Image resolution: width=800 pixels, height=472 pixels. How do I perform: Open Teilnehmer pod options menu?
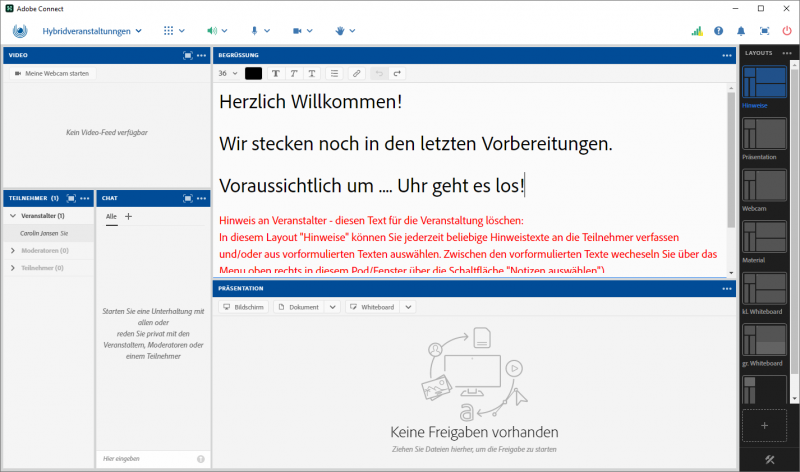(85, 198)
